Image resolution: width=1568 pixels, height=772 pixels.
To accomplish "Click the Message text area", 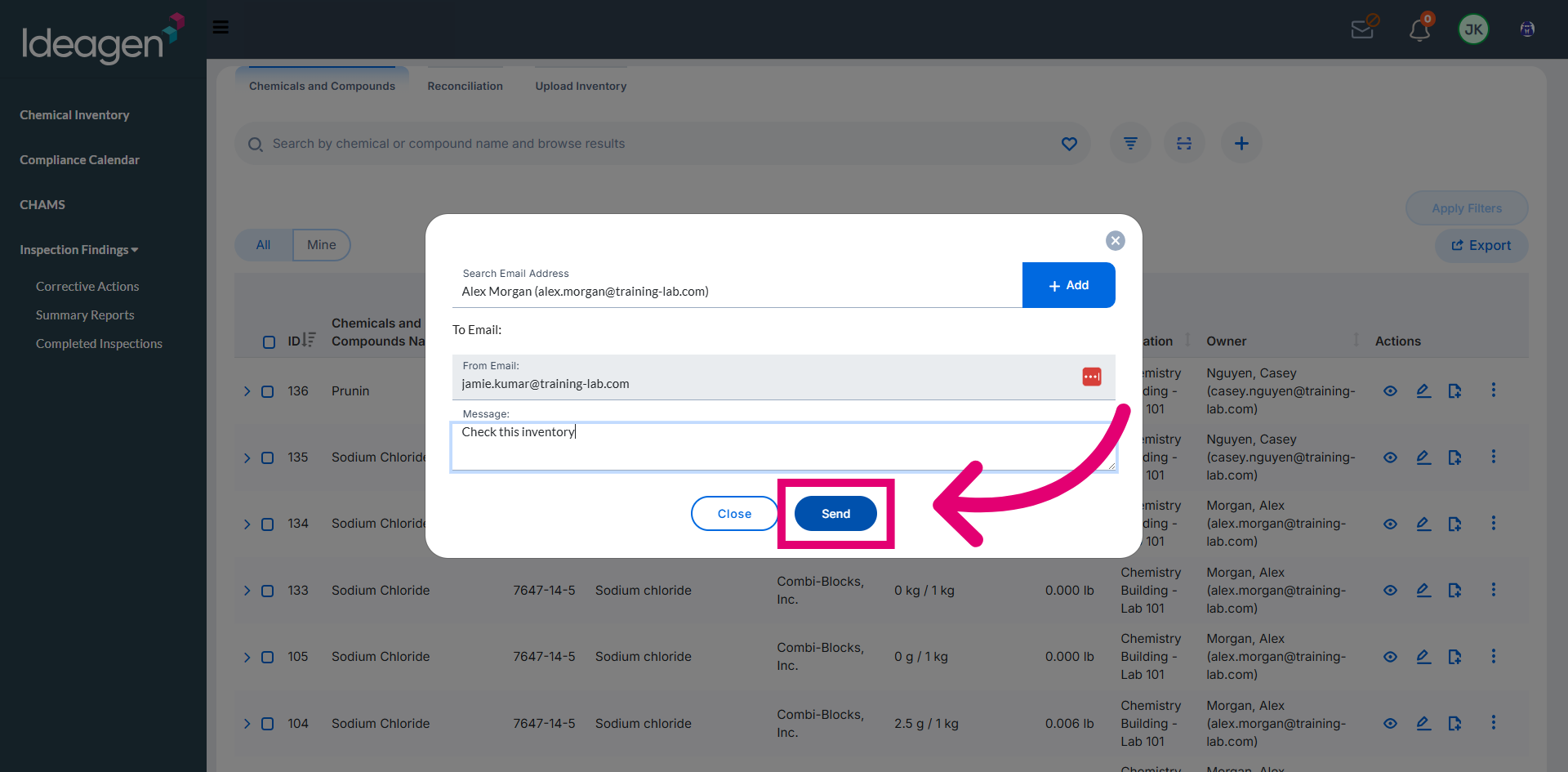I will (784, 446).
